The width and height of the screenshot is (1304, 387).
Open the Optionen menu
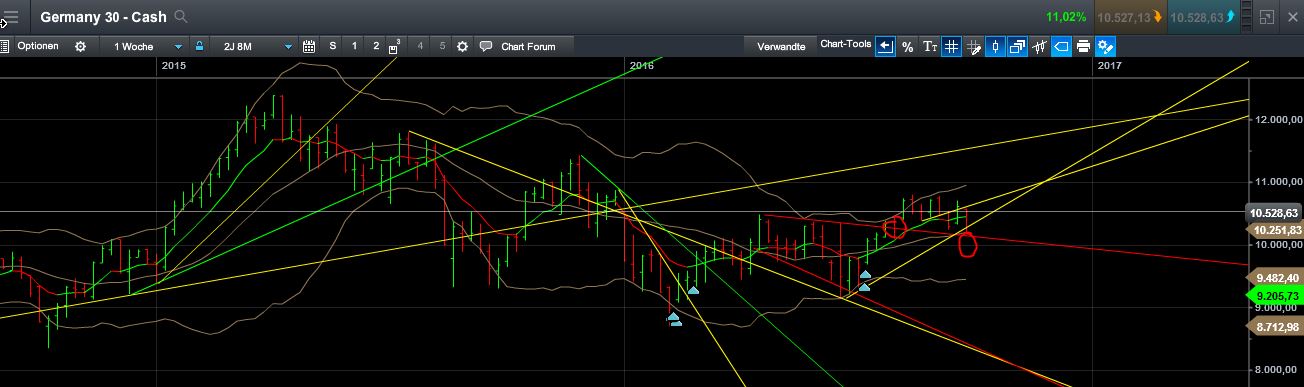38,46
